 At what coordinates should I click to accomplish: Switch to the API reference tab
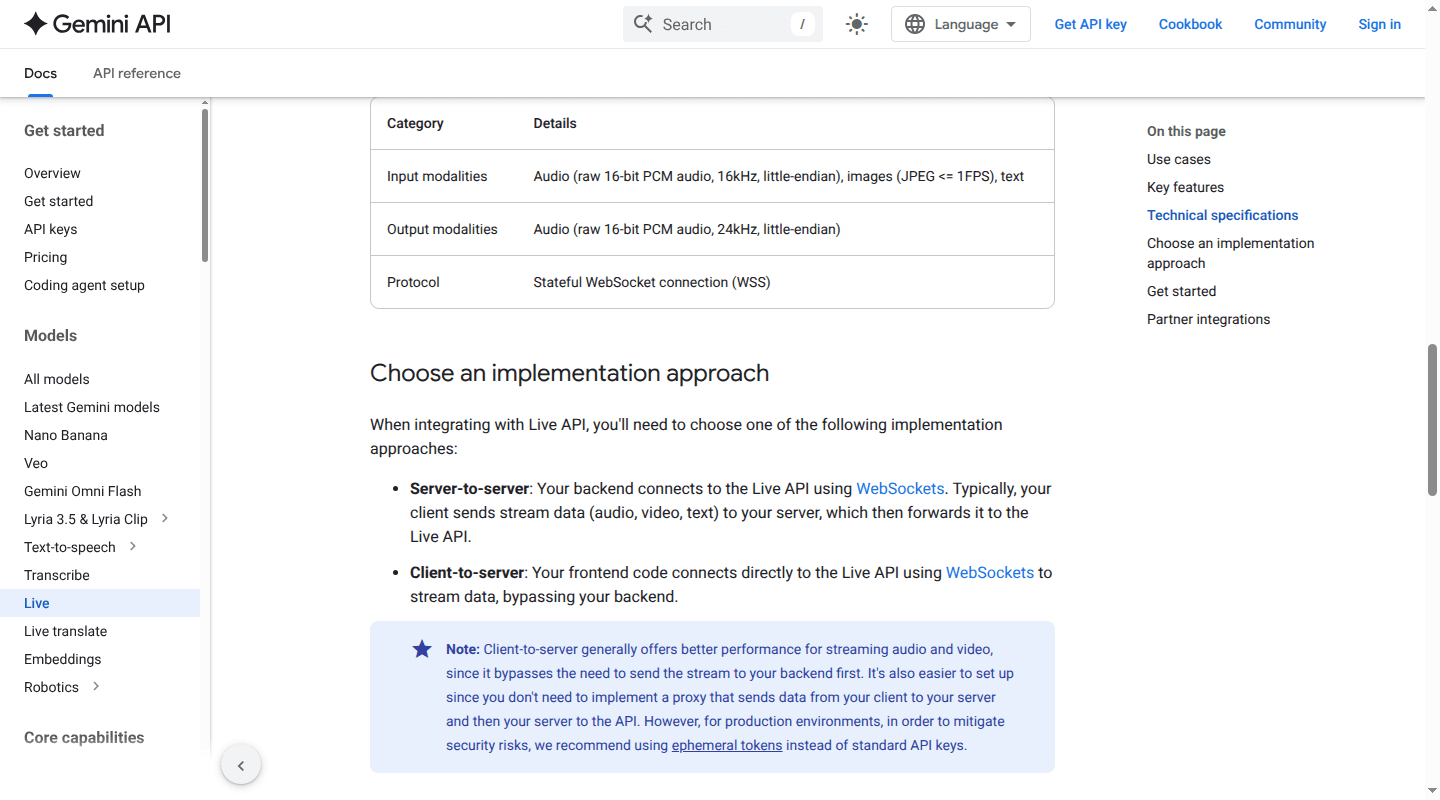[x=137, y=73]
